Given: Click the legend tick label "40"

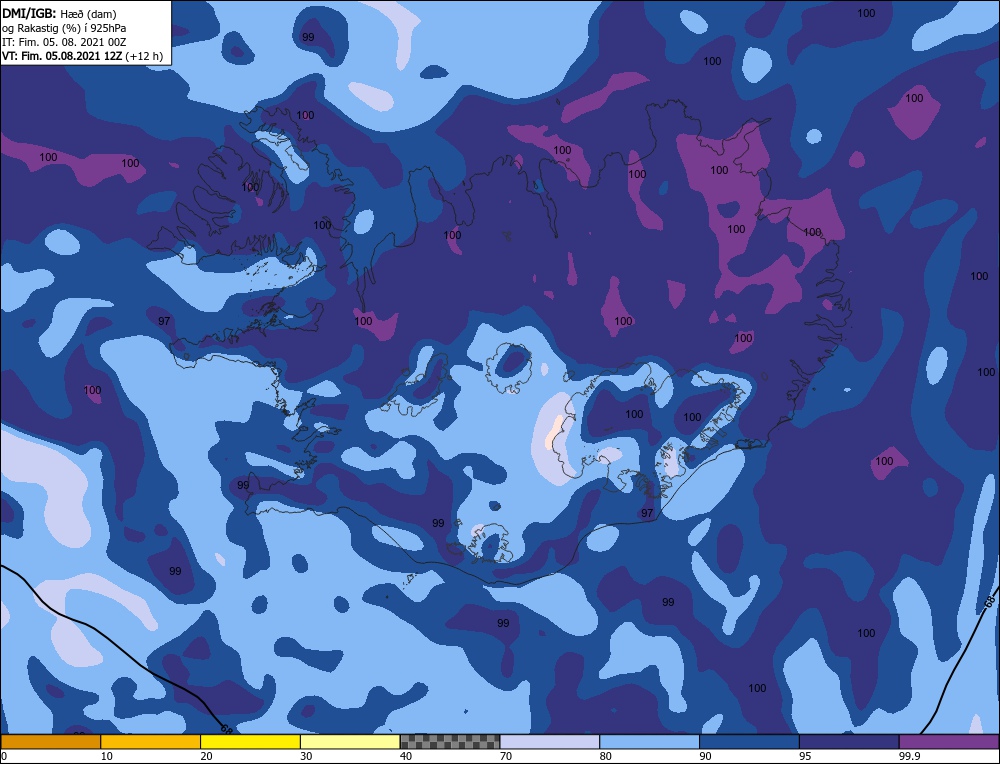Looking at the screenshot, I should [x=406, y=756].
